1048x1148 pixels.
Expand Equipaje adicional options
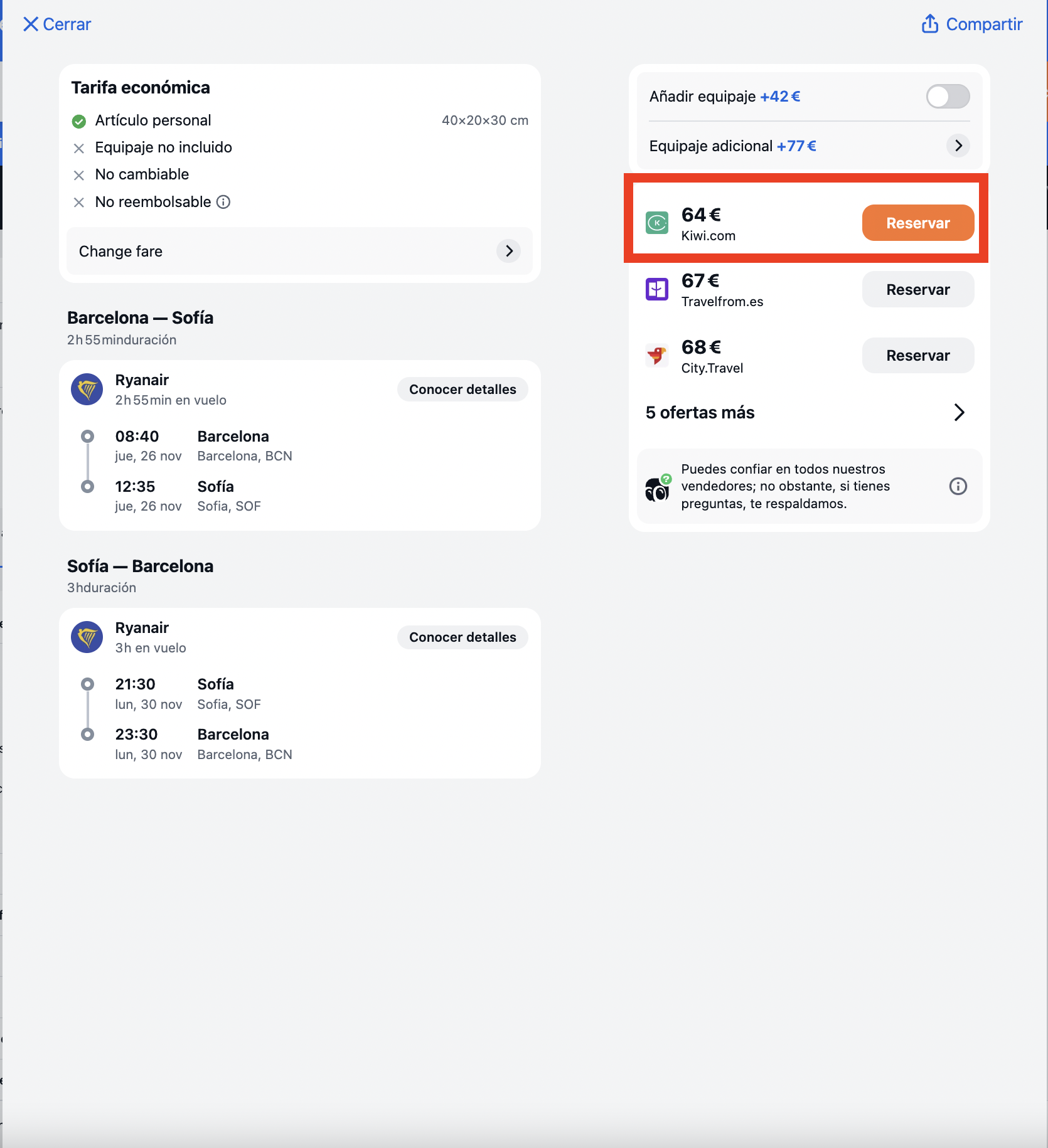tap(958, 146)
